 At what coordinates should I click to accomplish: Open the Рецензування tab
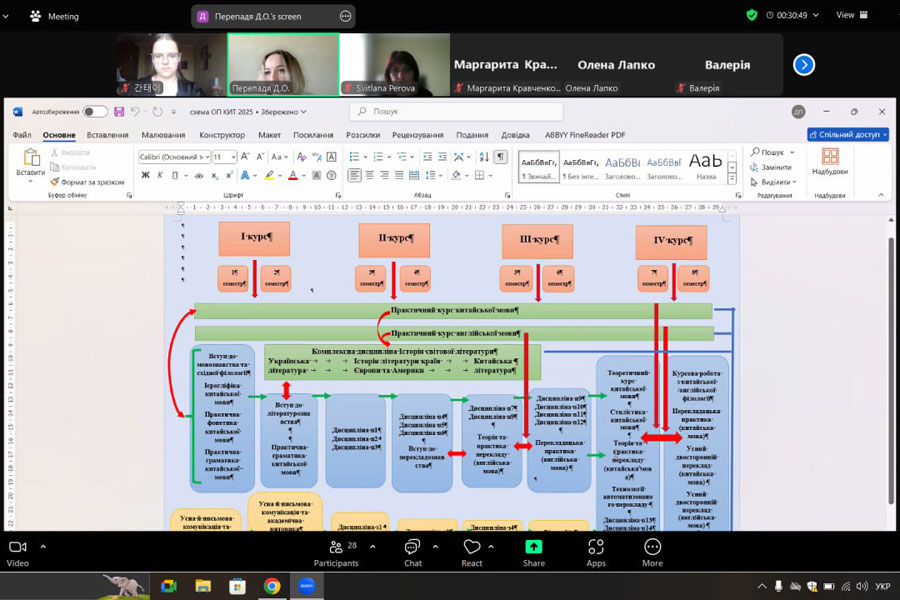[x=417, y=134]
